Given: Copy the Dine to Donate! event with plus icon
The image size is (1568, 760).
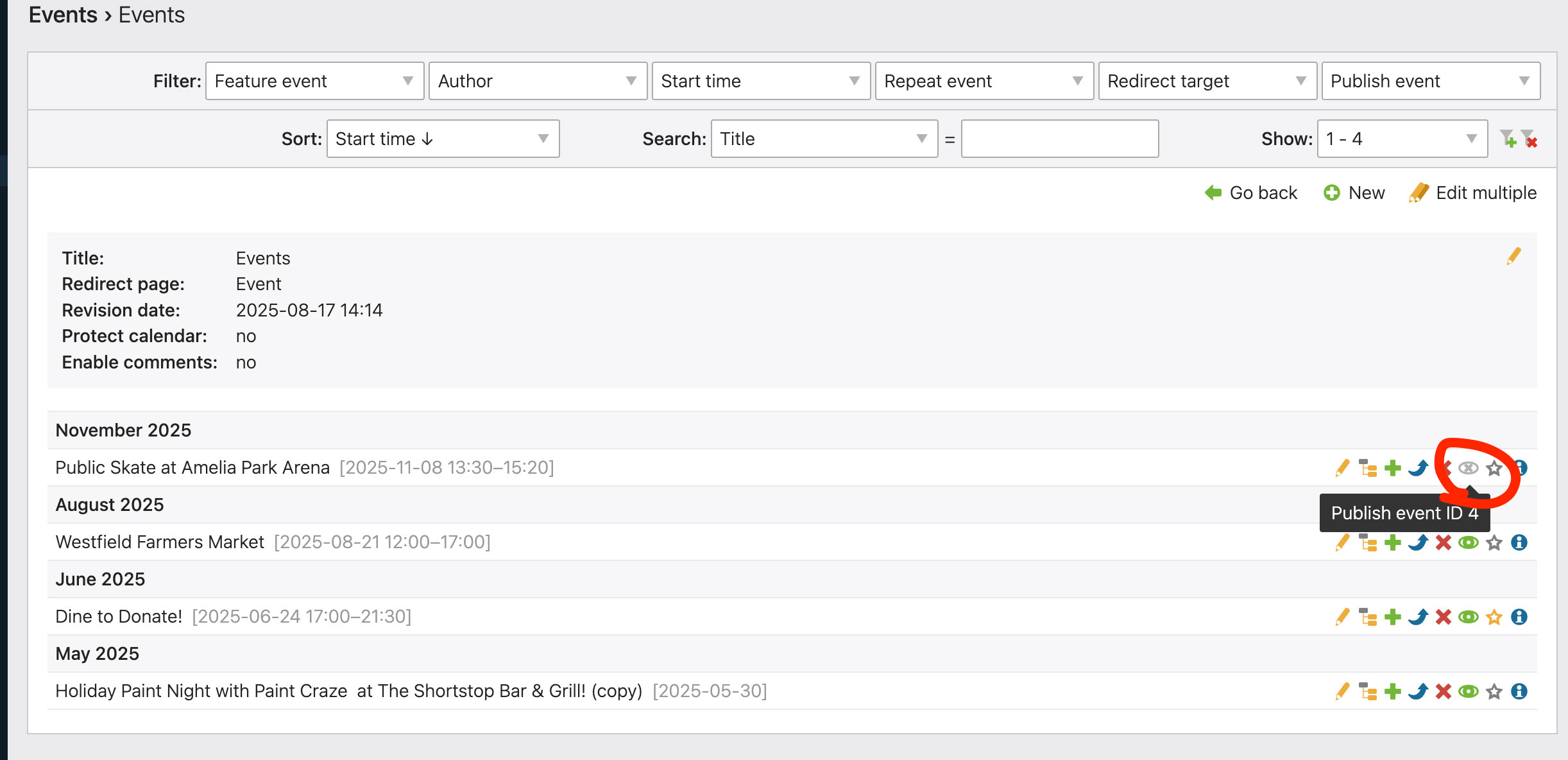Looking at the screenshot, I should point(1393,617).
